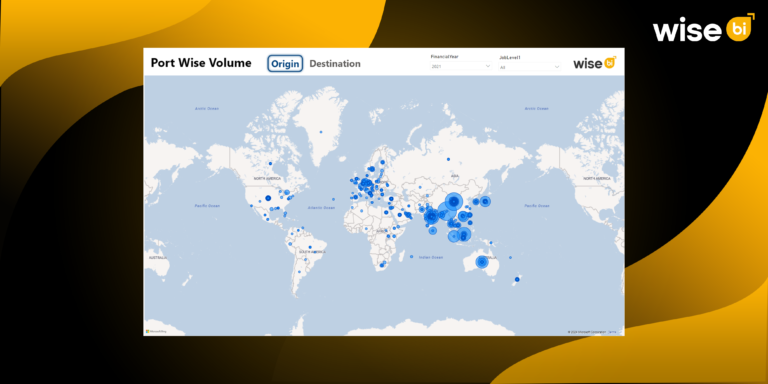Click the Microsoft Bing logo on the map
This screenshot has height=384, width=768.
pos(156,332)
